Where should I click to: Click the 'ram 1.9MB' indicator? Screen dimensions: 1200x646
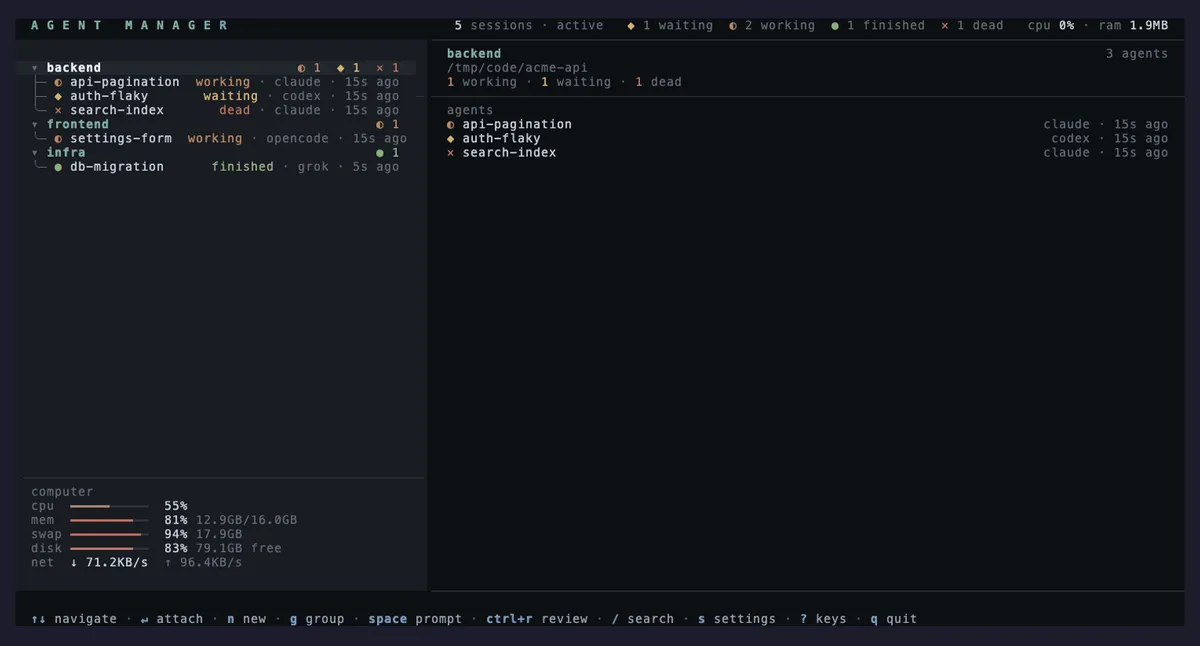pyautogui.click(x=1133, y=25)
